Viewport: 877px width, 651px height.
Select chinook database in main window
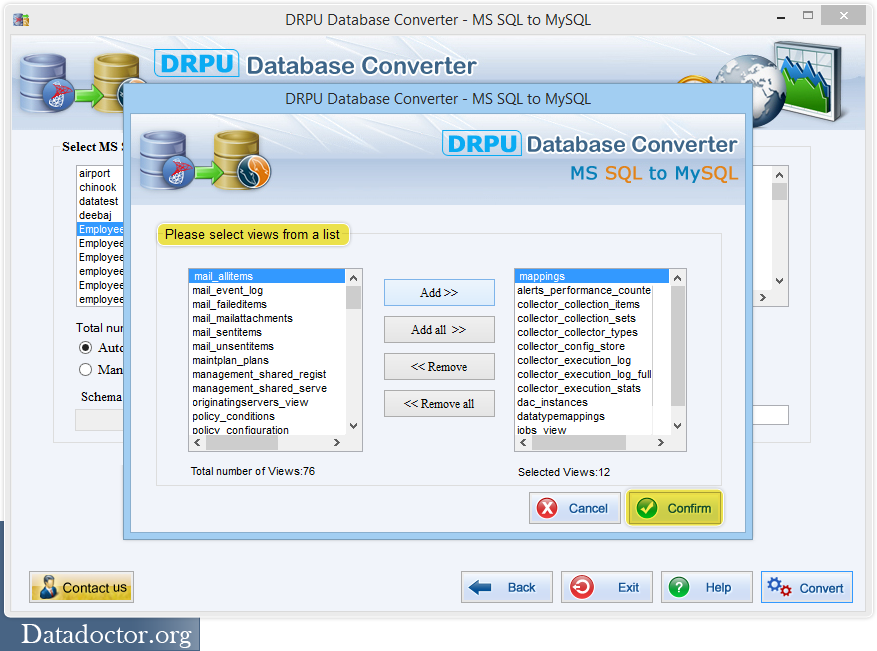[100, 187]
